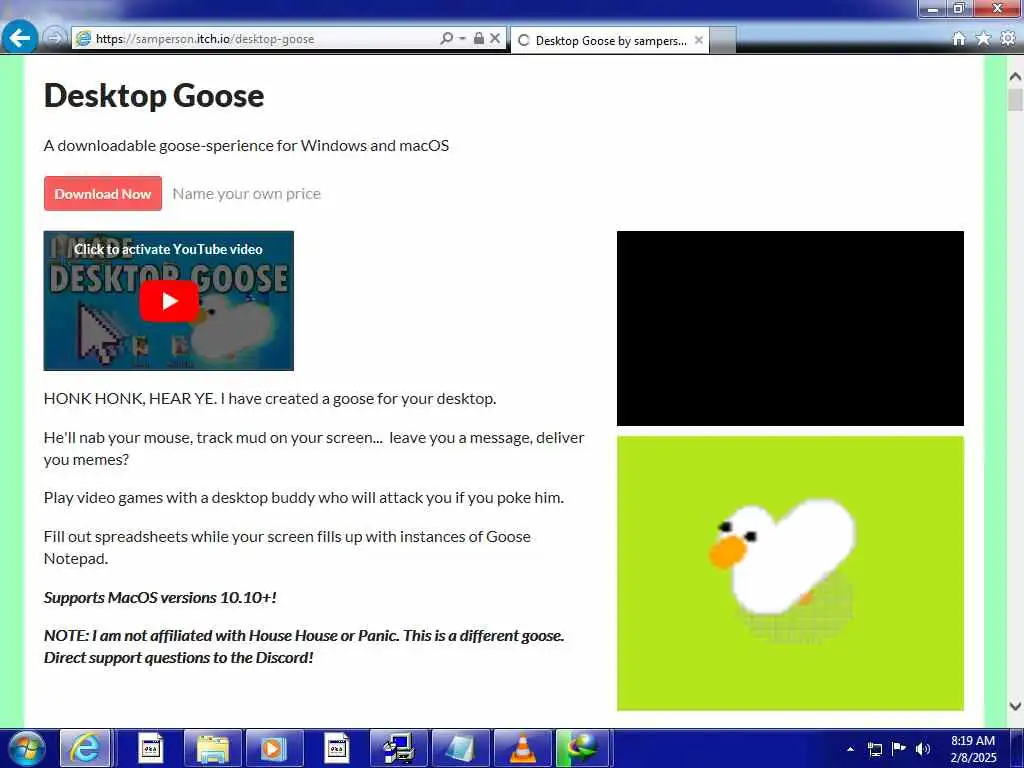Screen dimensions: 1024x768
Task: Select the Desktop Goose by sampers... tab
Action: coord(610,40)
